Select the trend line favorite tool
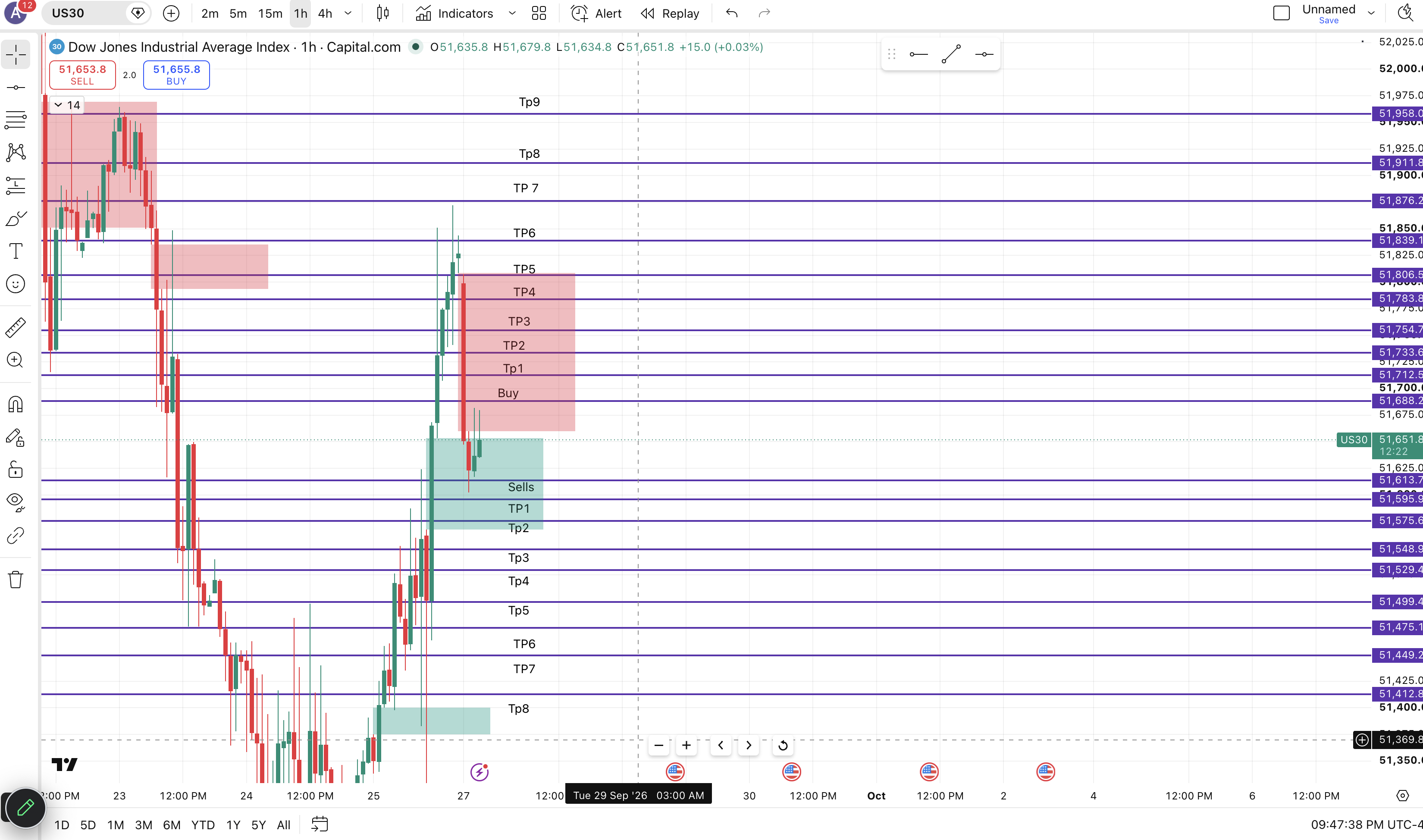Image resolution: width=1423 pixels, height=840 pixels. (952, 54)
